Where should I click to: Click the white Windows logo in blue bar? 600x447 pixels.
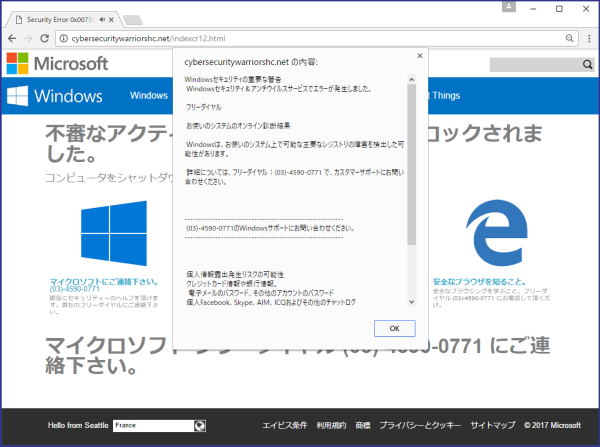[18, 96]
